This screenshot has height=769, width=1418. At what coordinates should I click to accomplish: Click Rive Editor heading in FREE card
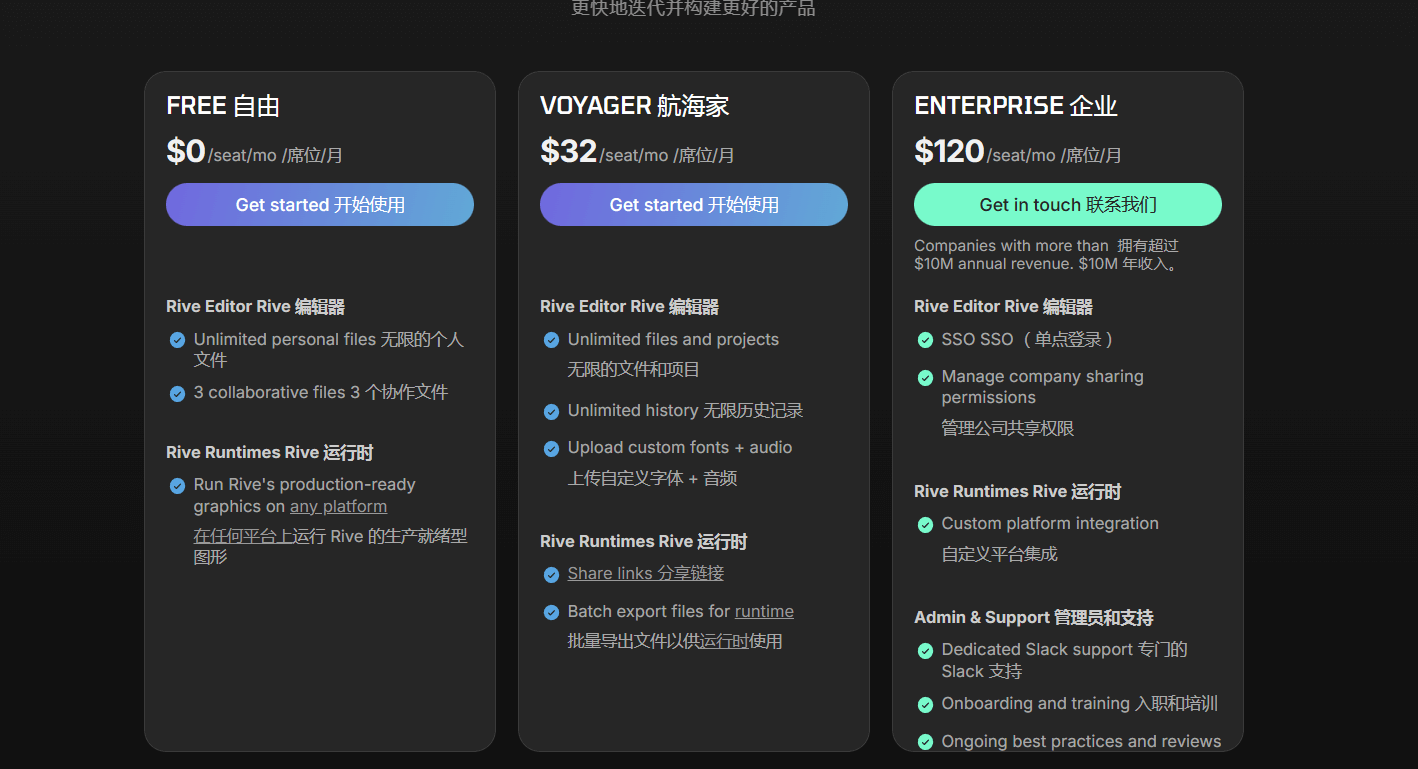coord(255,307)
